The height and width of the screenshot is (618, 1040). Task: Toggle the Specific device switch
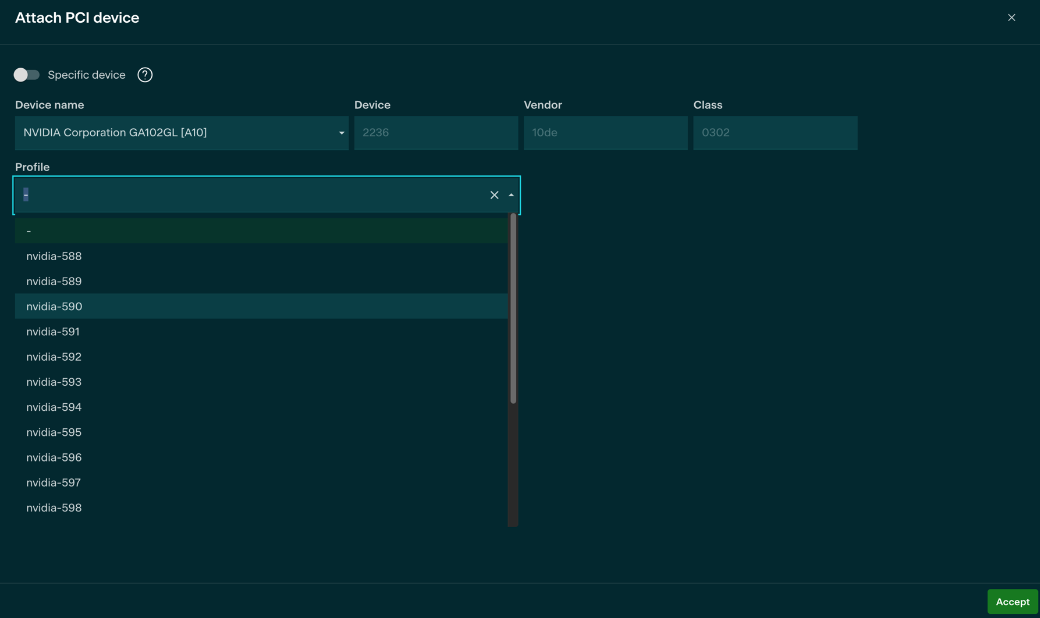[x=26, y=75]
